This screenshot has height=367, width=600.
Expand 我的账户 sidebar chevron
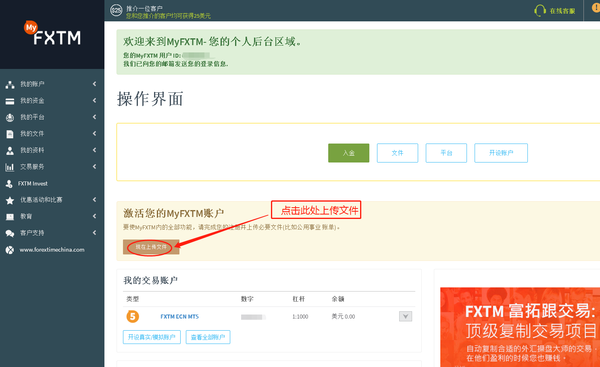tap(94, 84)
